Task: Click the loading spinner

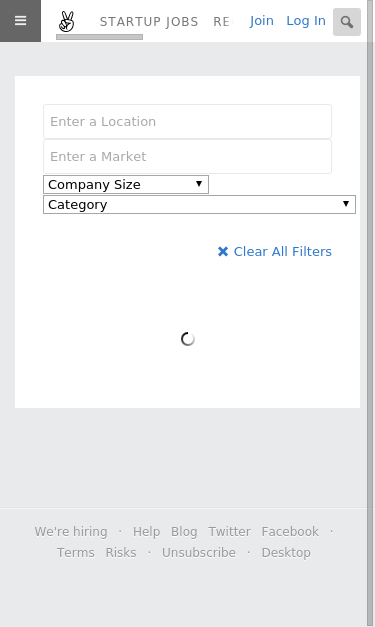Action: tap(188, 339)
